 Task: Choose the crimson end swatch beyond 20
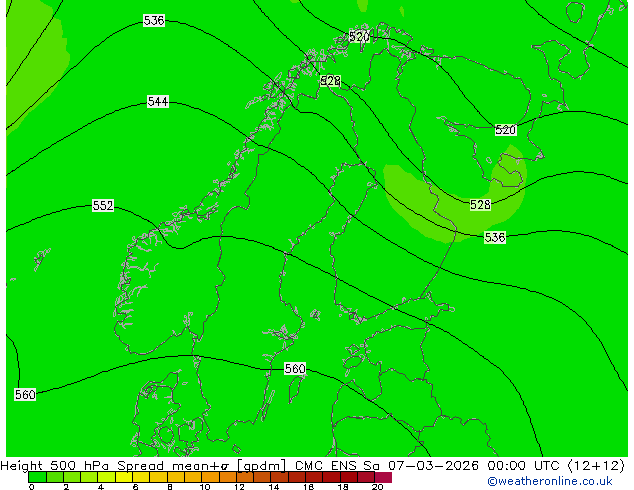coord(383,477)
